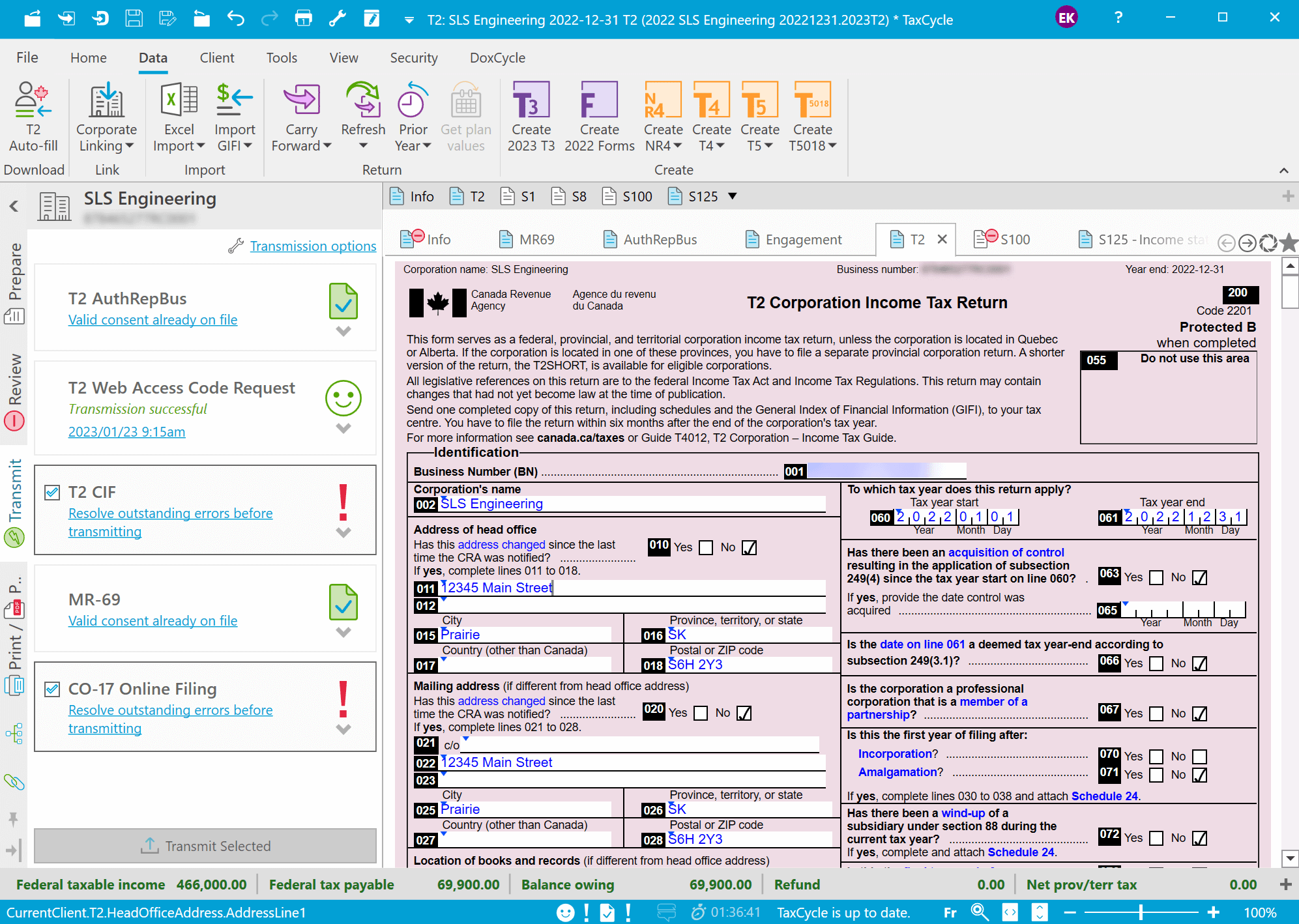Image resolution: width=1299 pixels, height=924 pixels.
Task: Click Create 2022 Forms icon
Action: point(599,100)
